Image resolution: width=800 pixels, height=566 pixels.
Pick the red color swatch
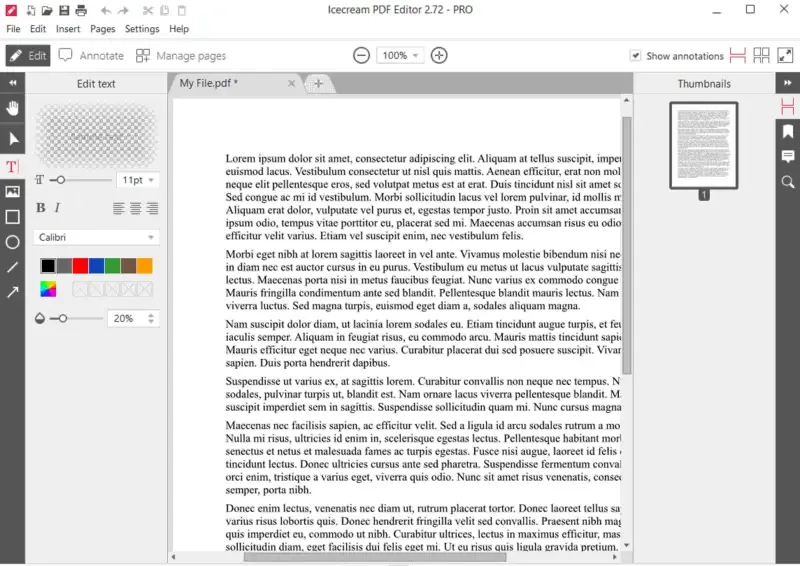click(x=80, y=265)
